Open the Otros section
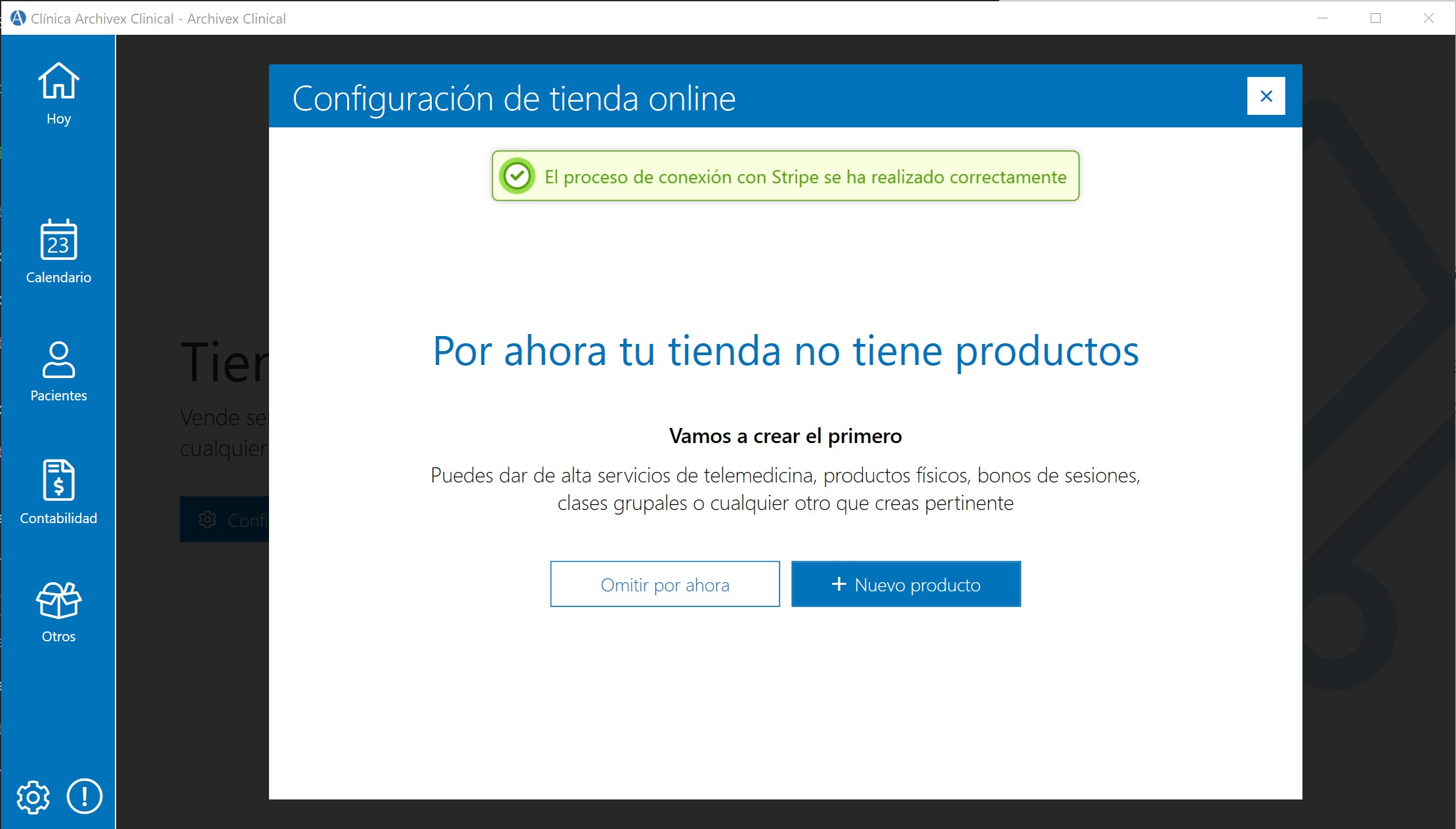This screenshot has width=1456, height=829. pos(58,601)
